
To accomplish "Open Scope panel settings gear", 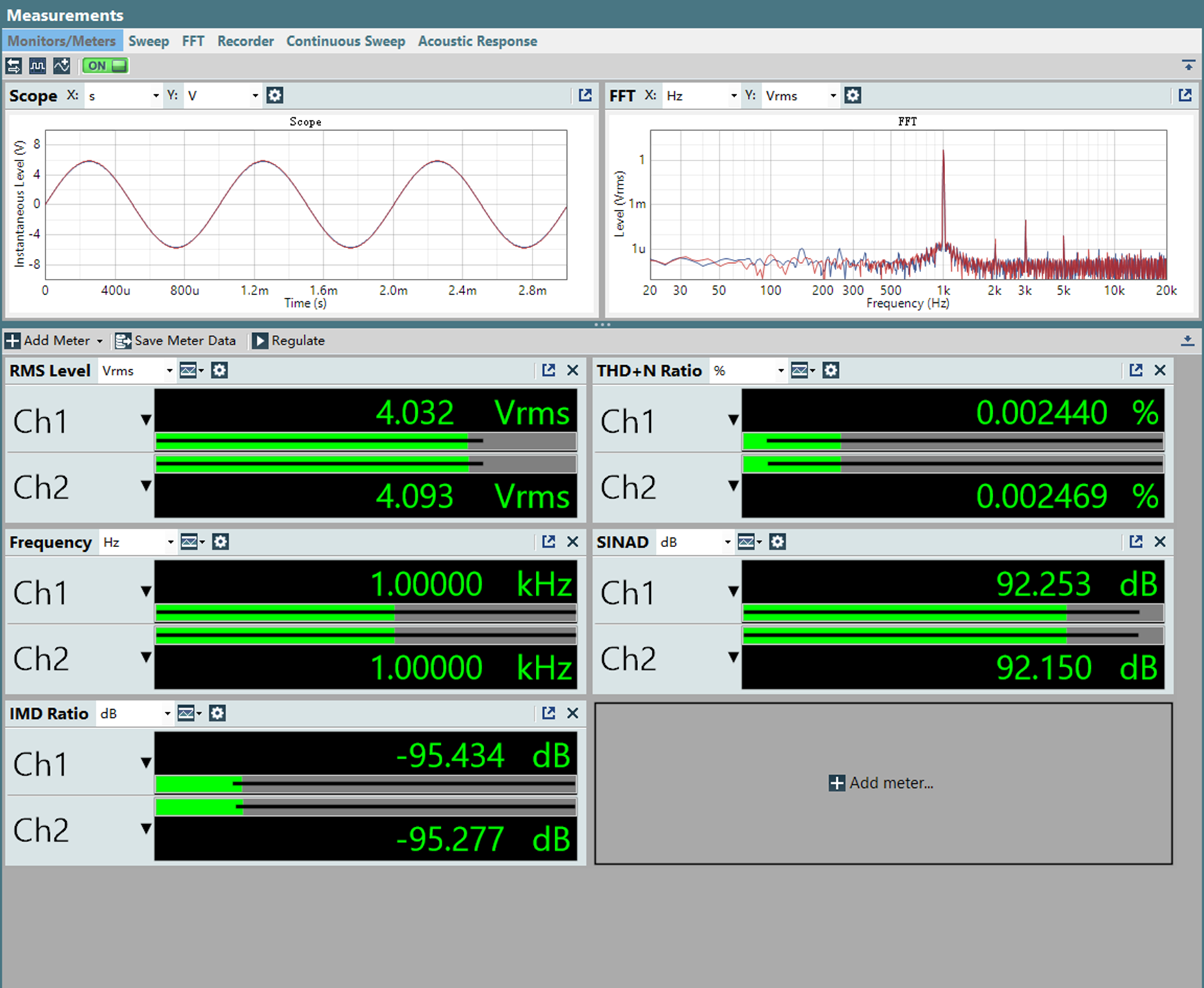I will click(x=274, y=96).
